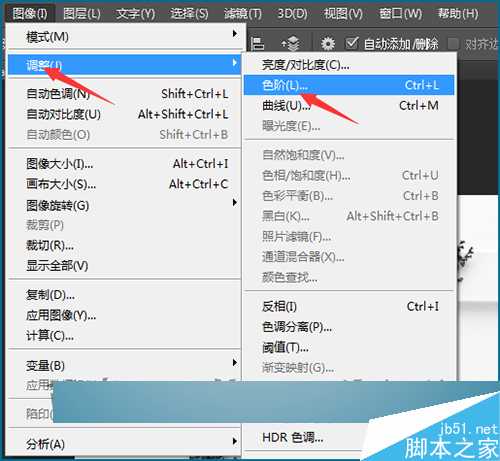The height and width of the screenshot is (461, 500).
Task: Open the 图层(L) menu
Action: pos(82,14)
